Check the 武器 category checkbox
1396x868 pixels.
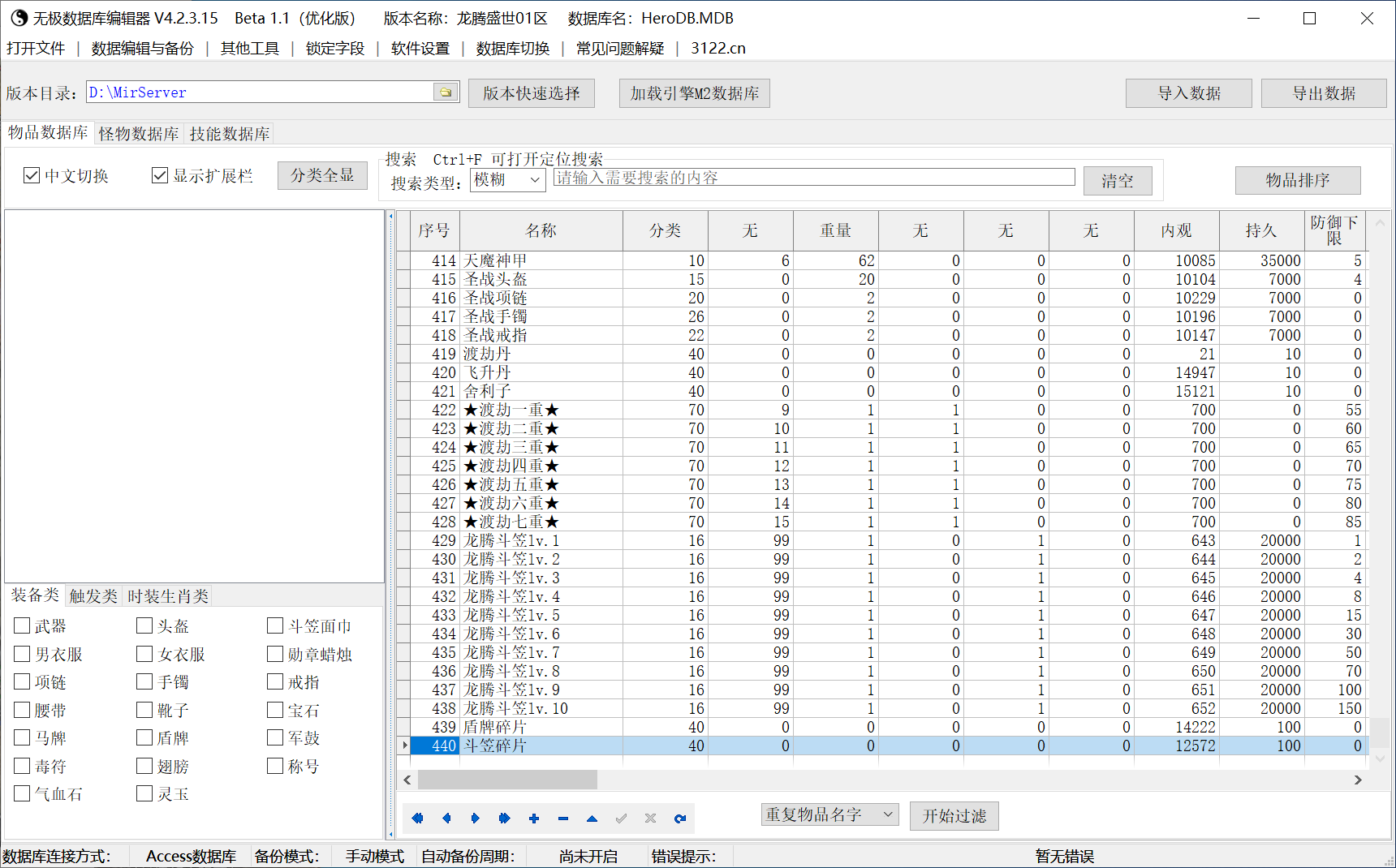22,625
